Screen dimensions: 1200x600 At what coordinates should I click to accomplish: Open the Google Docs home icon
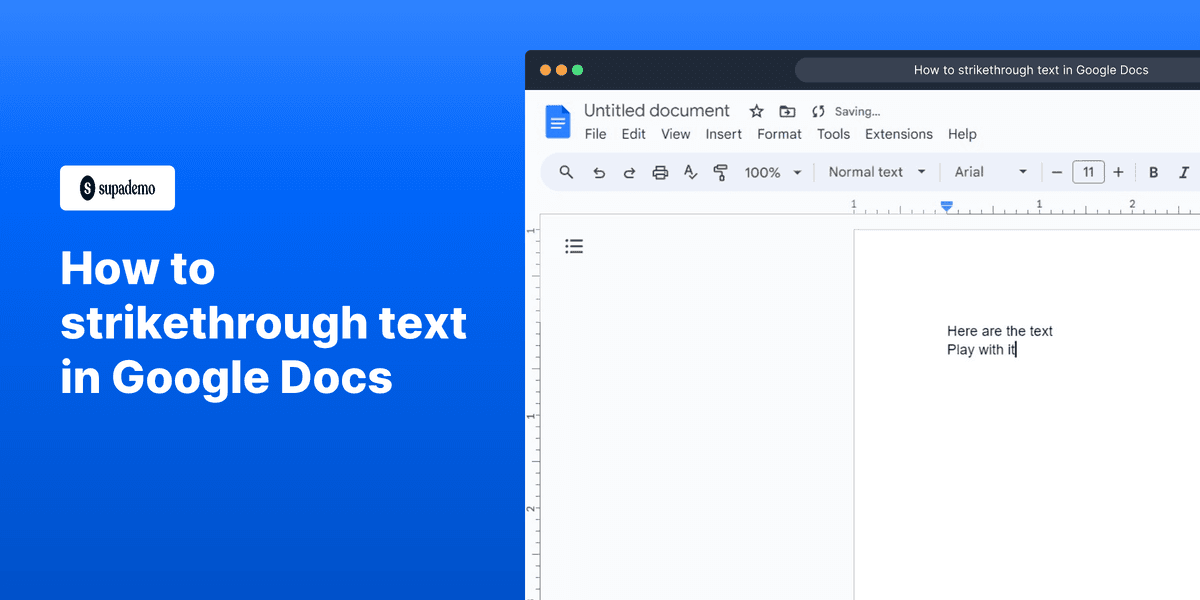point(557,121)
